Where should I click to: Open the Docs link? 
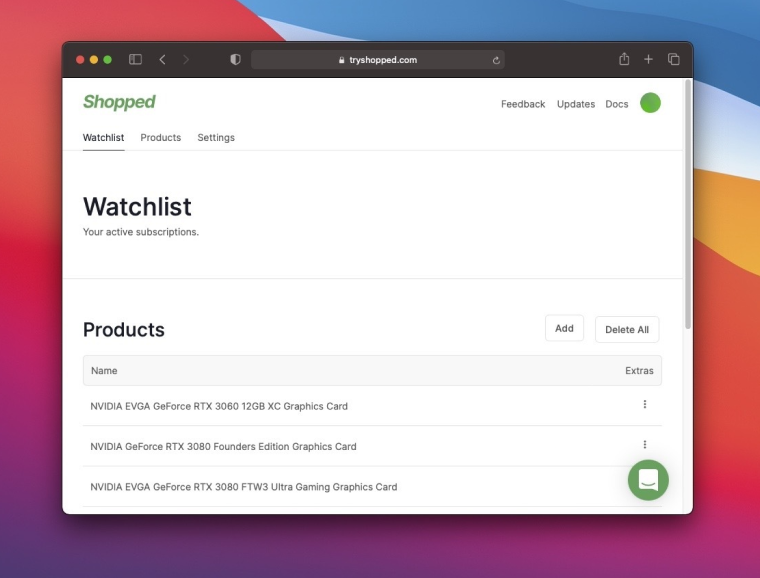(x=617, y=104)
